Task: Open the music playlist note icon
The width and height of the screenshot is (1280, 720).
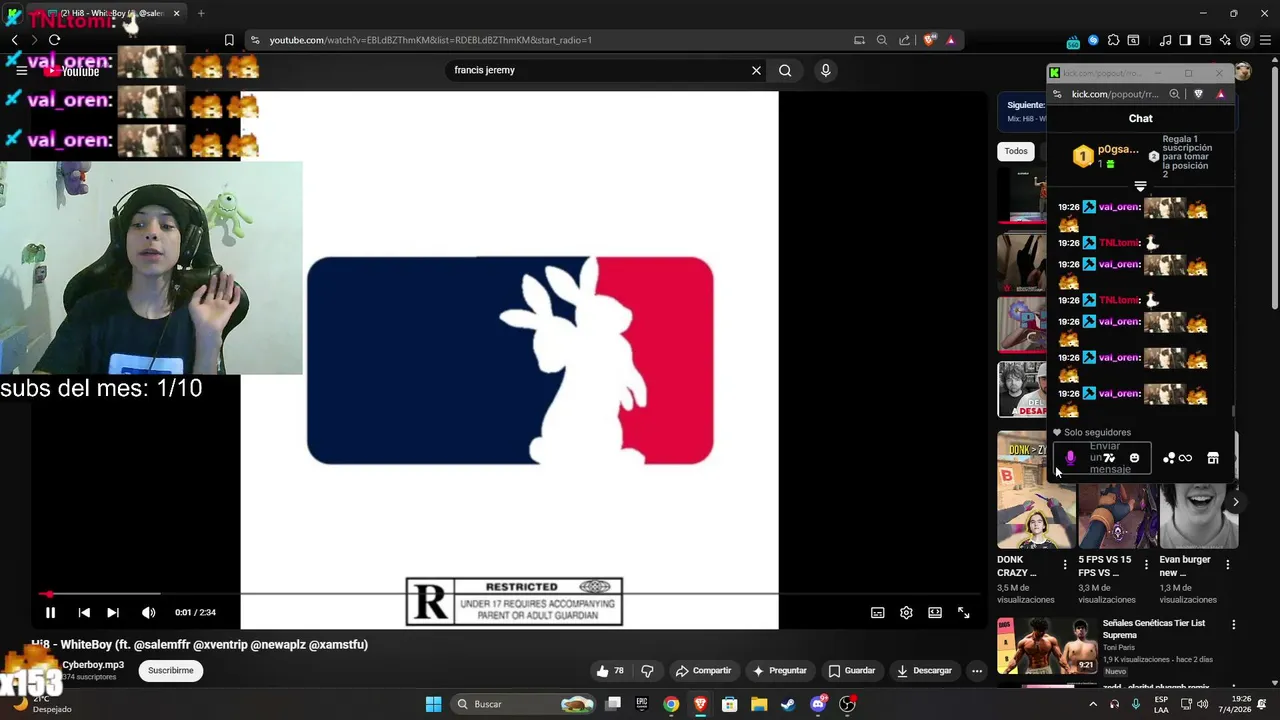Action: pos(1165,40)
